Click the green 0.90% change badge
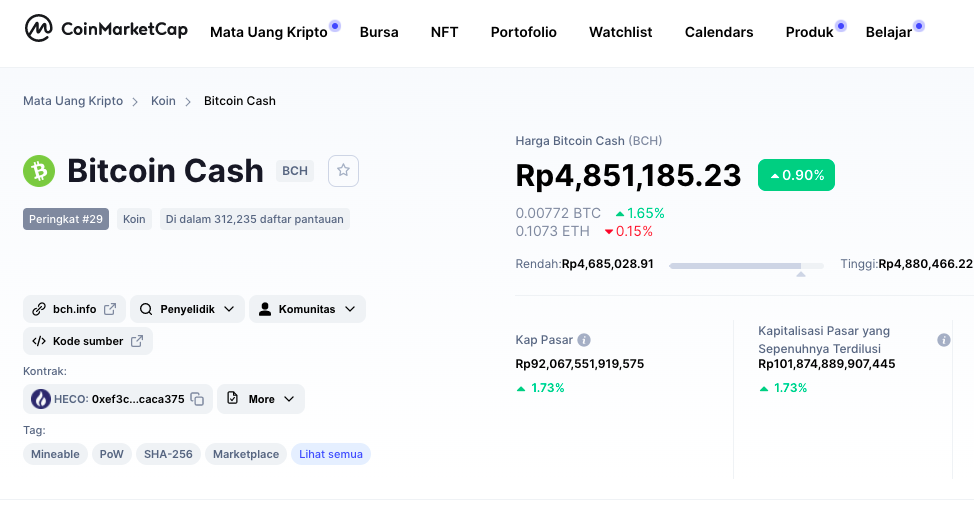The height and width of the screenshot is (512, 974). coord(796,175)
